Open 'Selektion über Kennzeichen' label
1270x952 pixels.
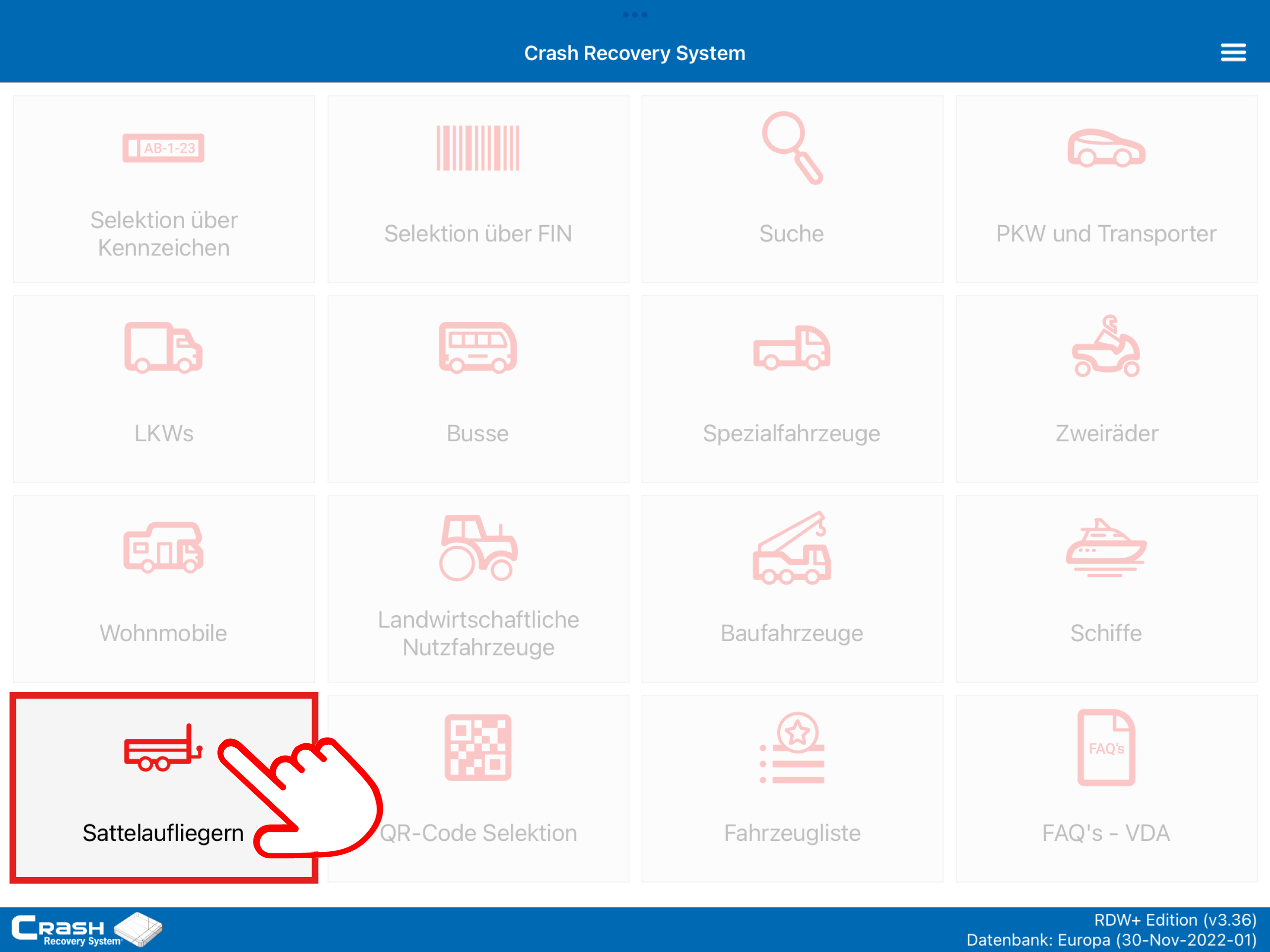click(164, 234)
